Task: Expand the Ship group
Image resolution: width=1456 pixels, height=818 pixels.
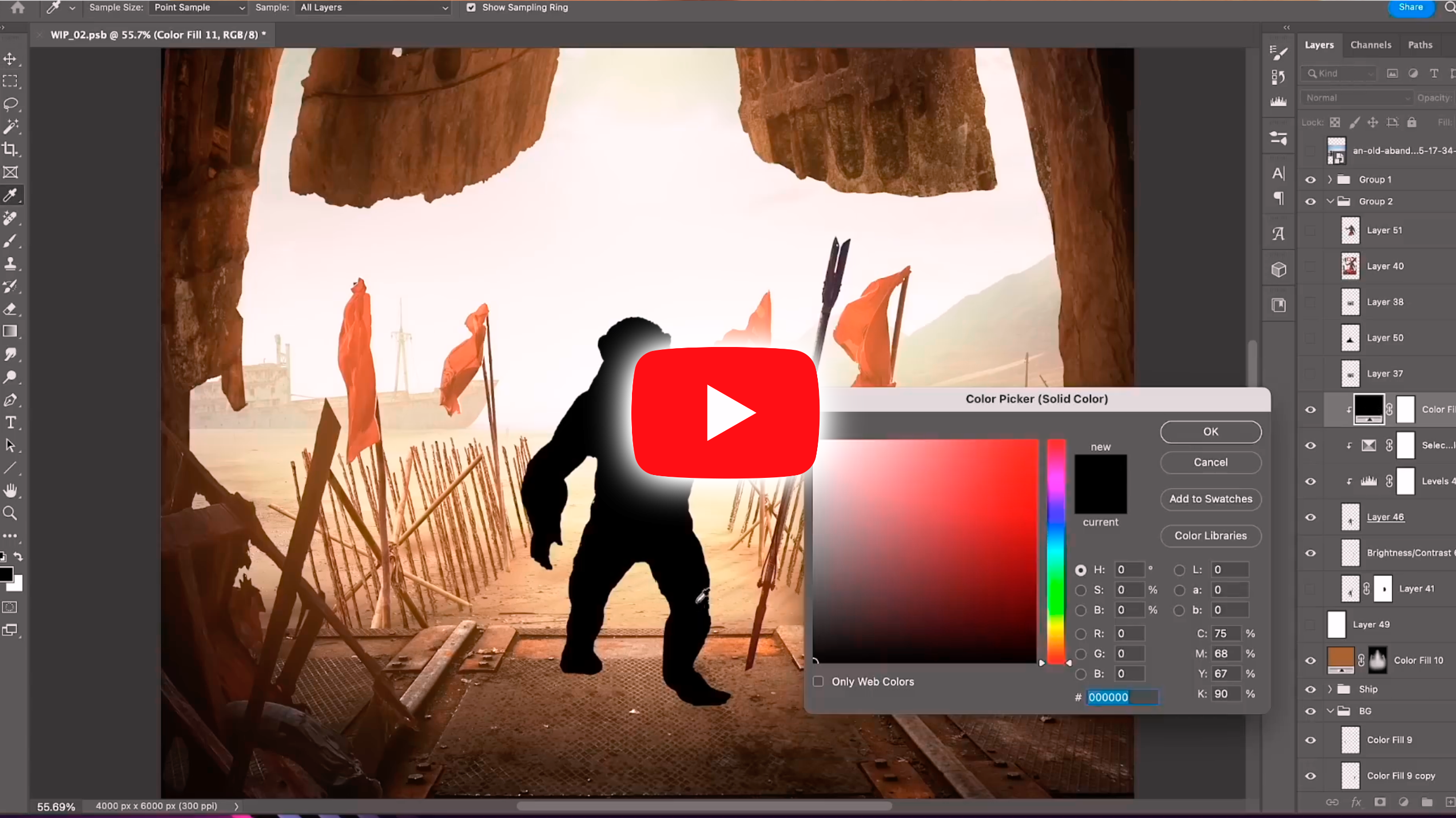Action: coord(1330,689)
